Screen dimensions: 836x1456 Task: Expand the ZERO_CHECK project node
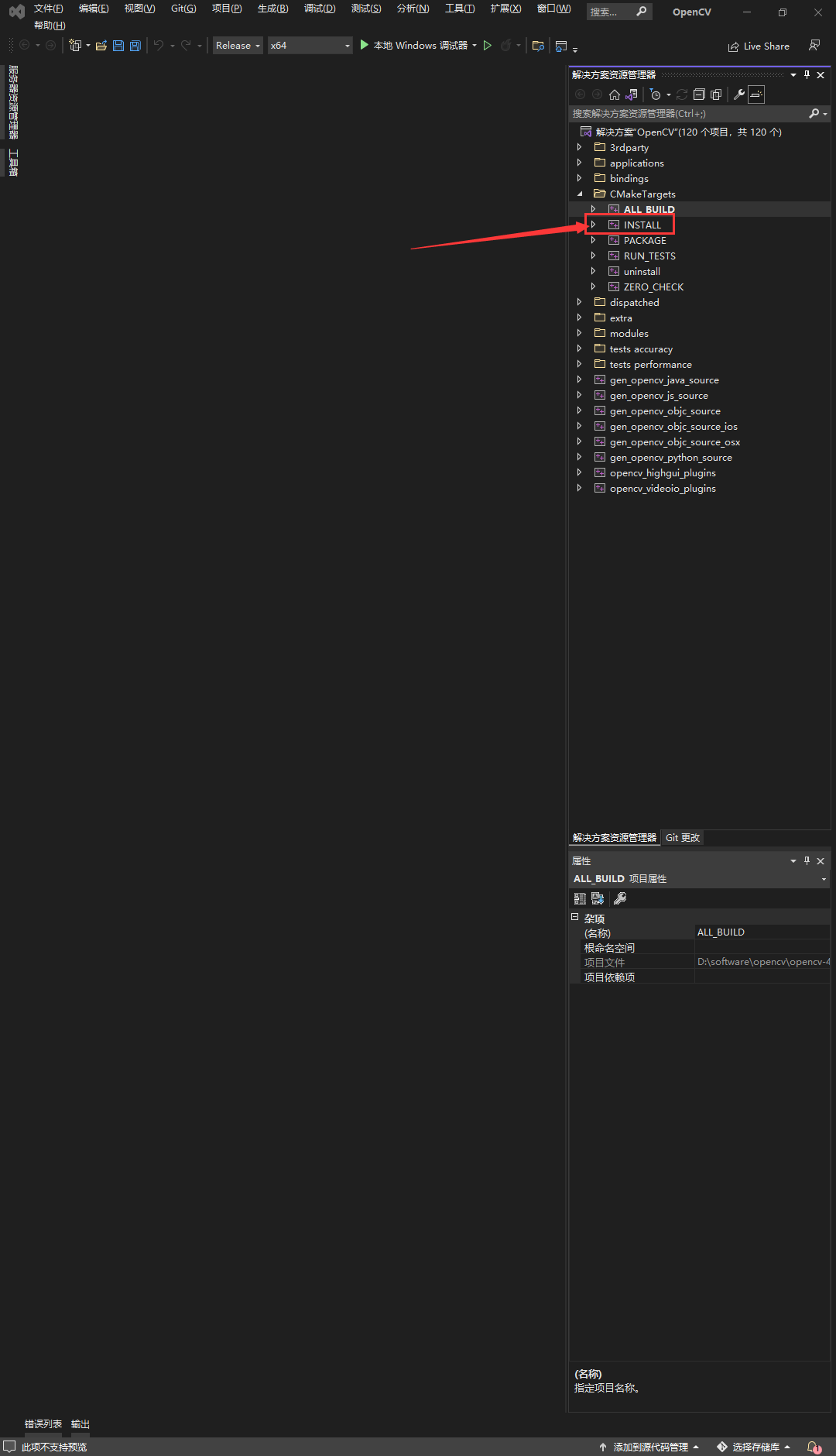(x=593, y=287)
